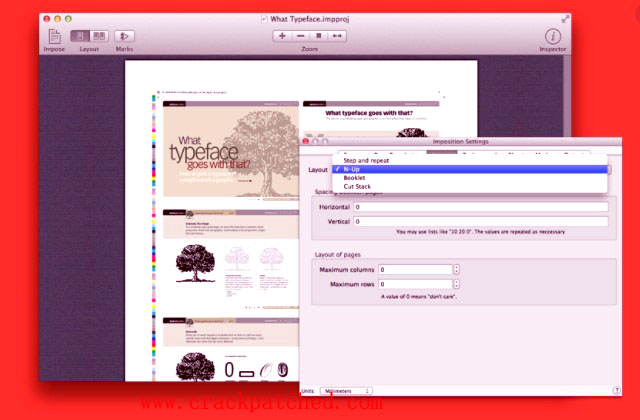Click the zoom to actual size button
This screenshot has height=420, width=640.
coord(319,36)
